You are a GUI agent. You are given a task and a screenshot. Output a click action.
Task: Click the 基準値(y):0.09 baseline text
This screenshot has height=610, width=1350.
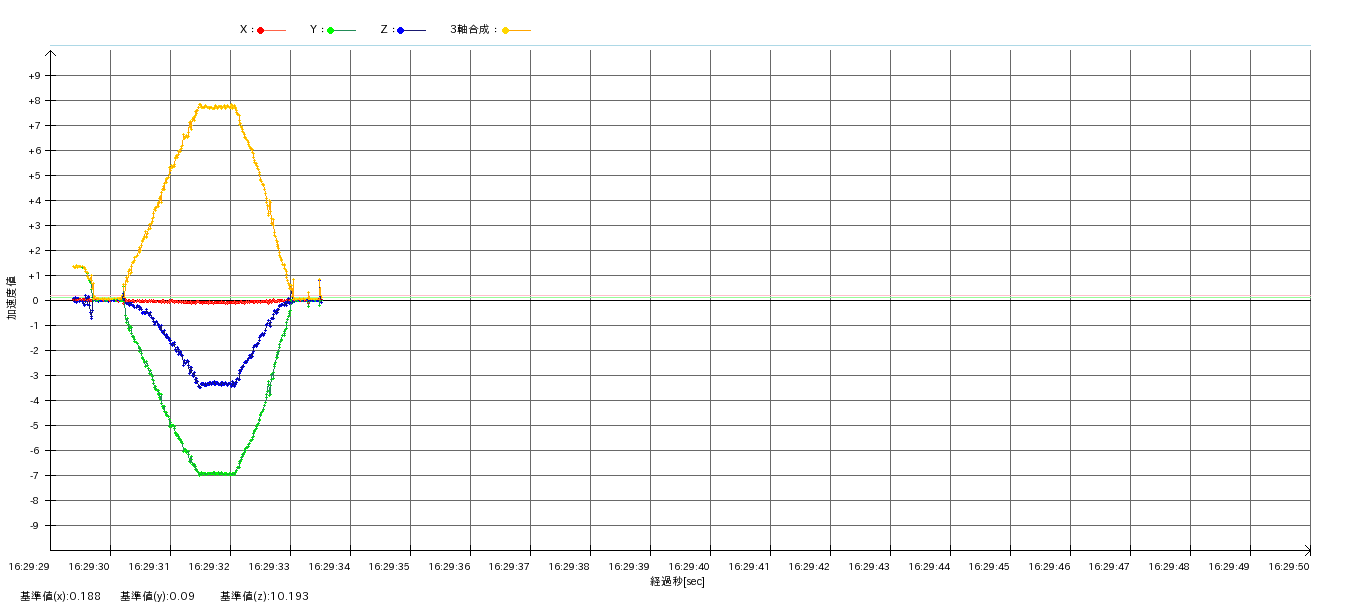tap(157, 596)
